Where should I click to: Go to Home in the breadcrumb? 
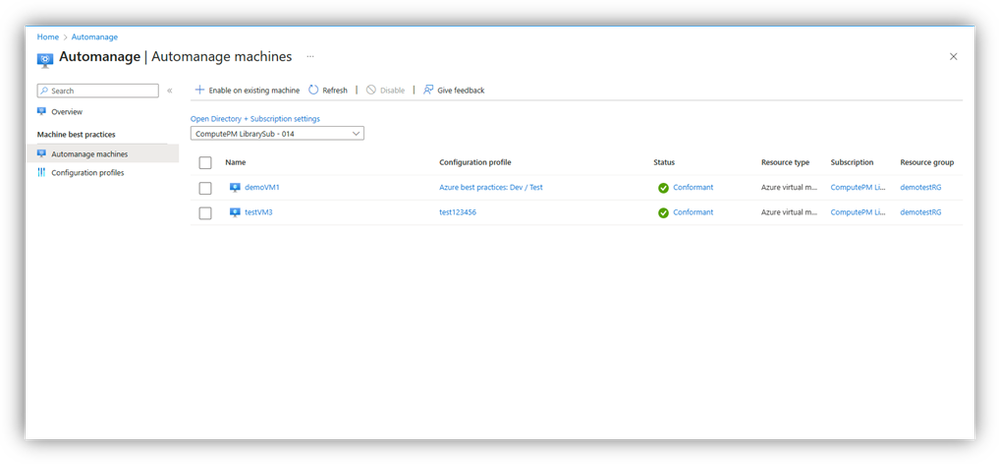tap(48, 37)
